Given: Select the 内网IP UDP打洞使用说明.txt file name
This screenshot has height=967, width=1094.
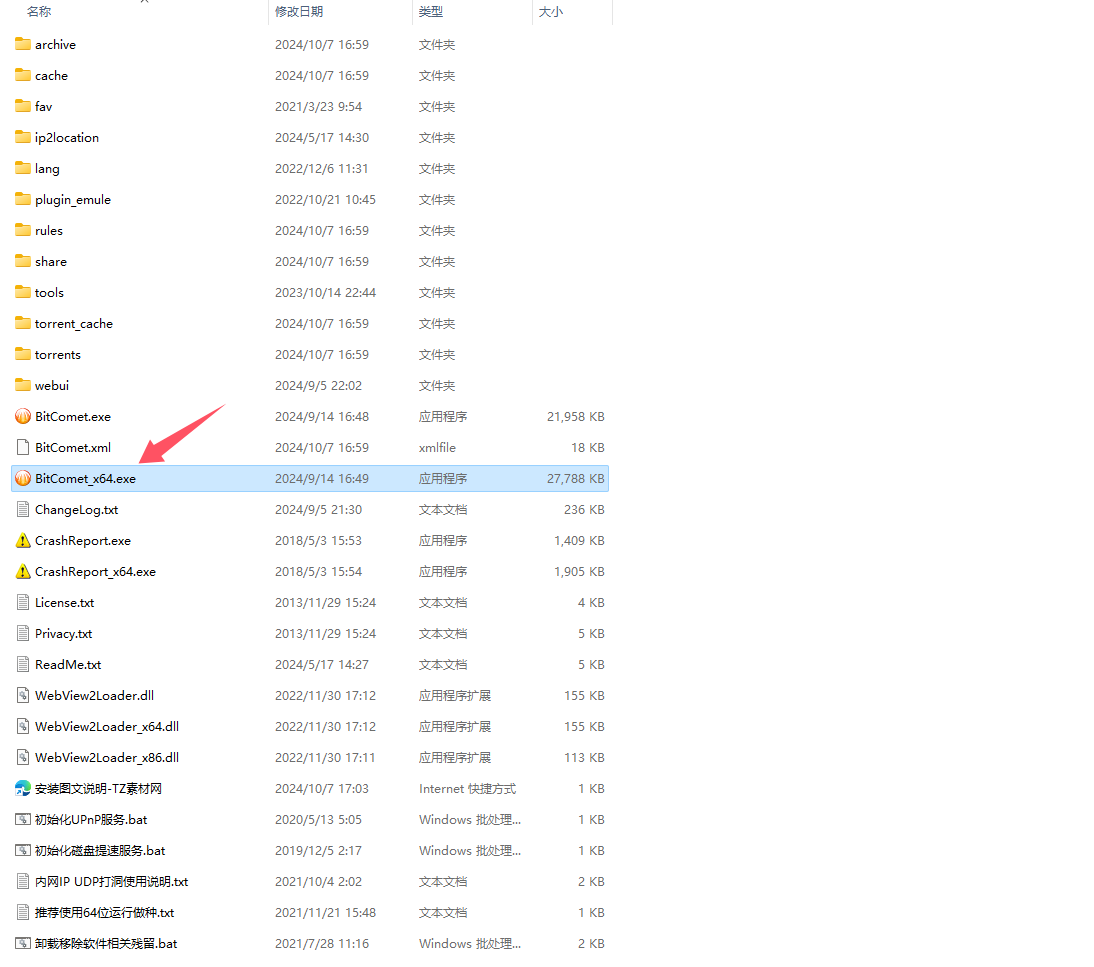Looking at the screenshot, I should [x=112, y=882].
